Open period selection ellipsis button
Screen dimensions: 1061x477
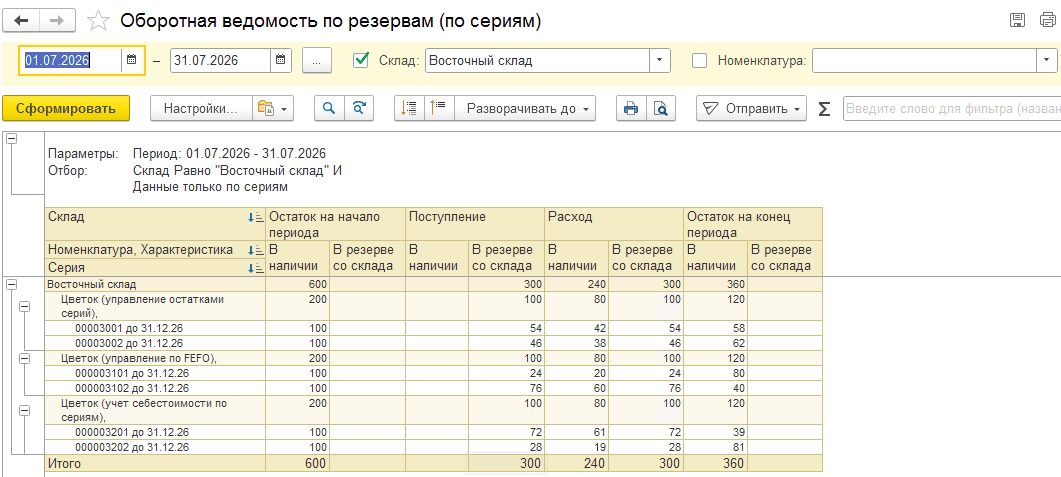317,60
